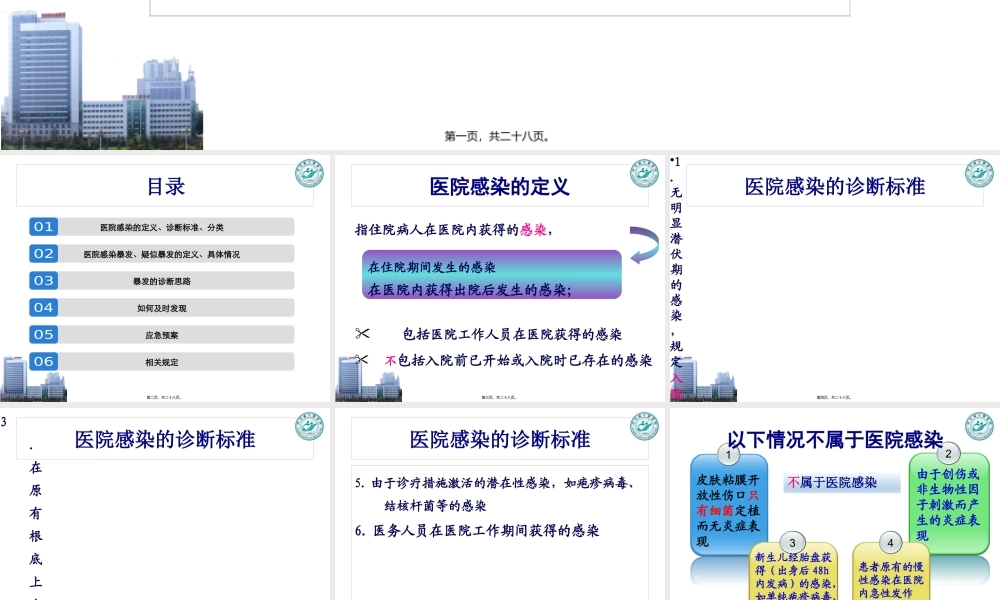Select badge 3 above the 新生儿经胎盘 box
This screenshot has width=1000, height=600.
point(792,542)
